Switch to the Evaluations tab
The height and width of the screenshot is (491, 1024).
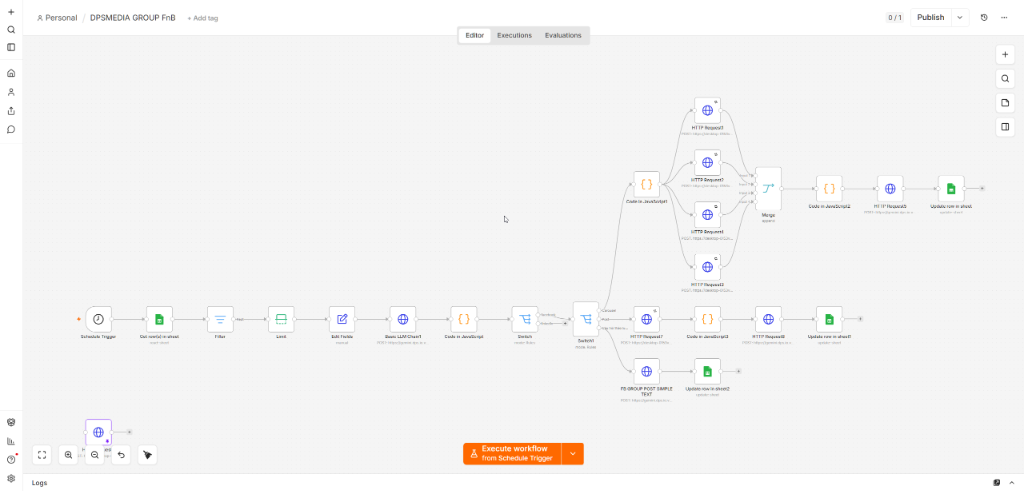[563, 35]
